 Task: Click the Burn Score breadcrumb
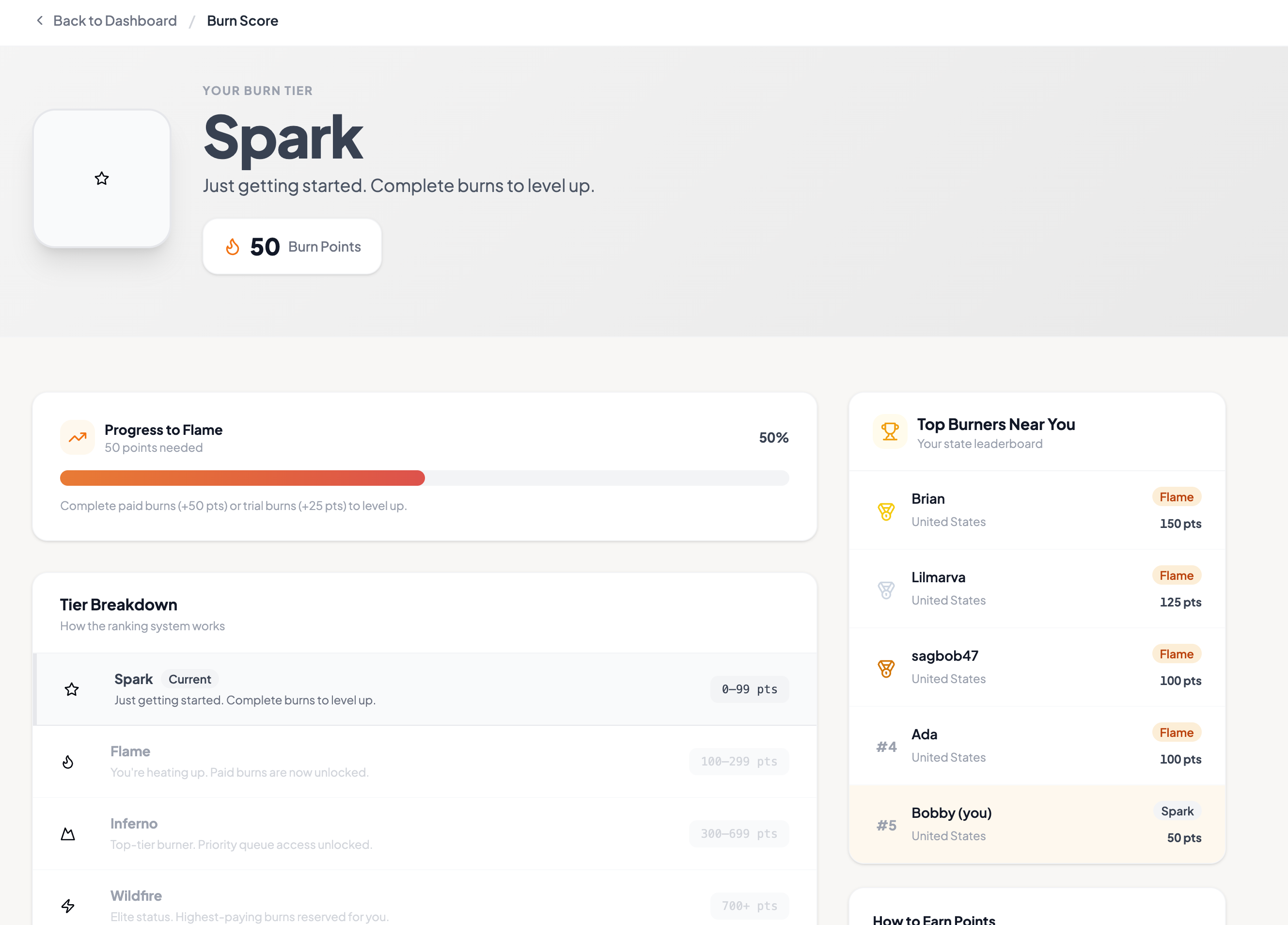pyautogui.click(x=242, y=20)
